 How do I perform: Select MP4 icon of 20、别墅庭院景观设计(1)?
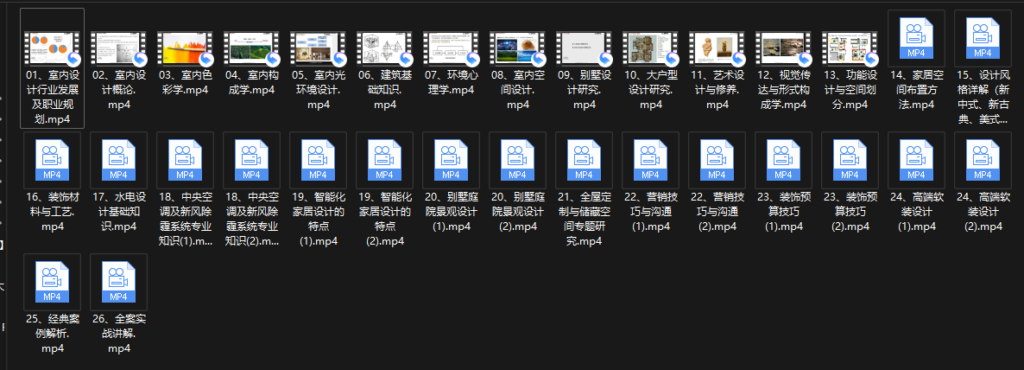451,161
